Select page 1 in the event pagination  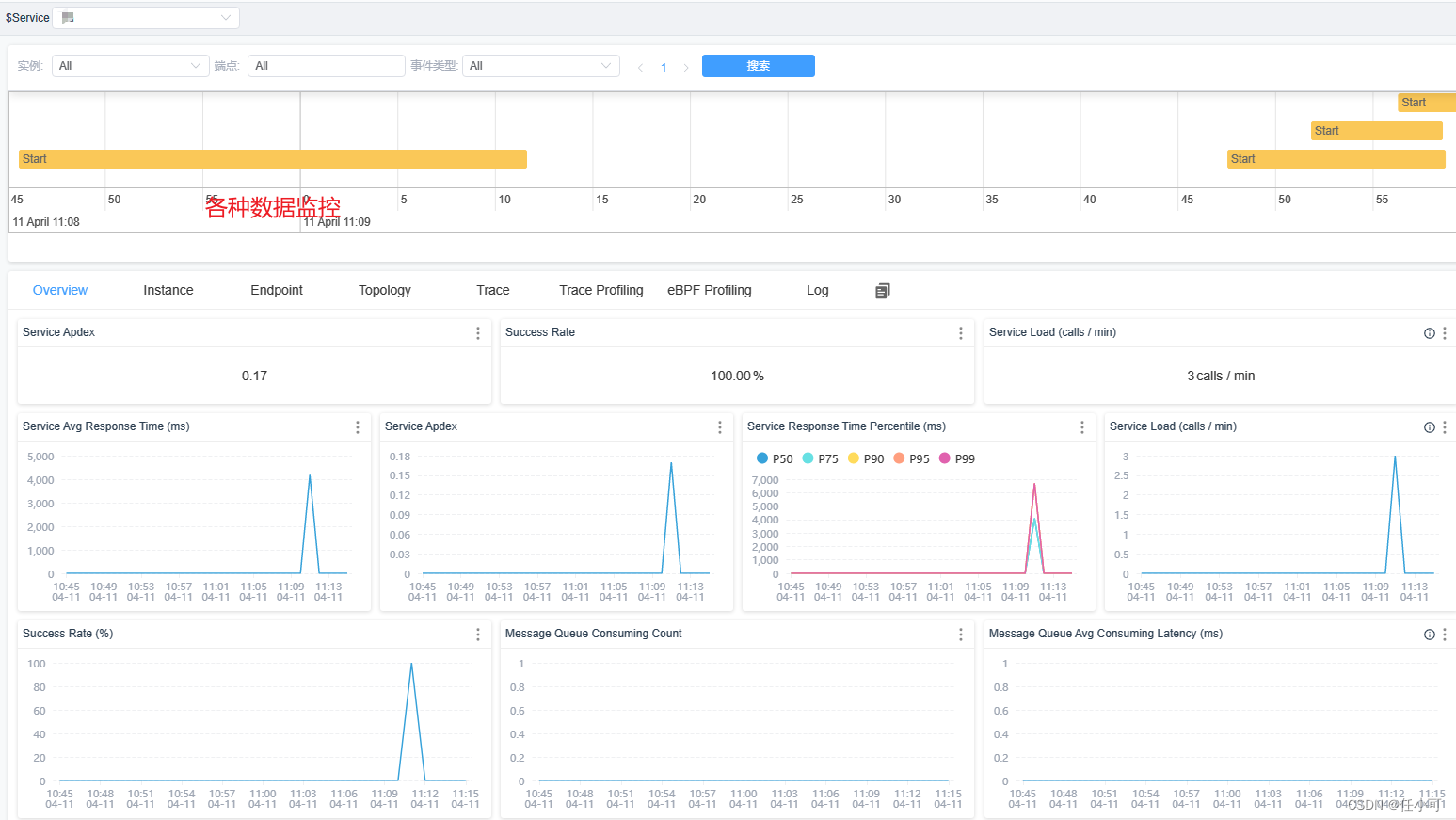pos(664,66)
